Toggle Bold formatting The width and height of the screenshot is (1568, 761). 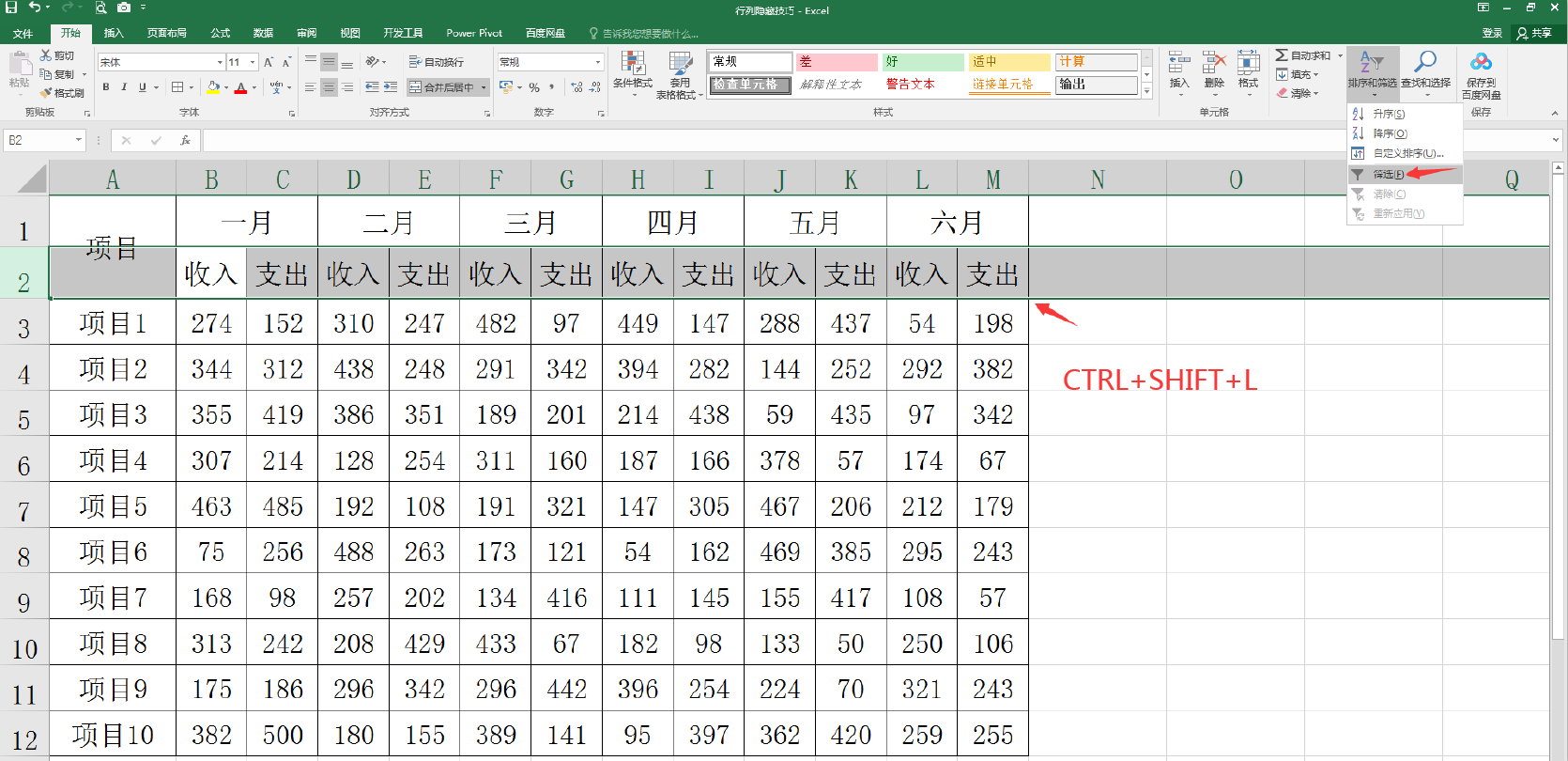pyautogui.click(x=106, y=87)
